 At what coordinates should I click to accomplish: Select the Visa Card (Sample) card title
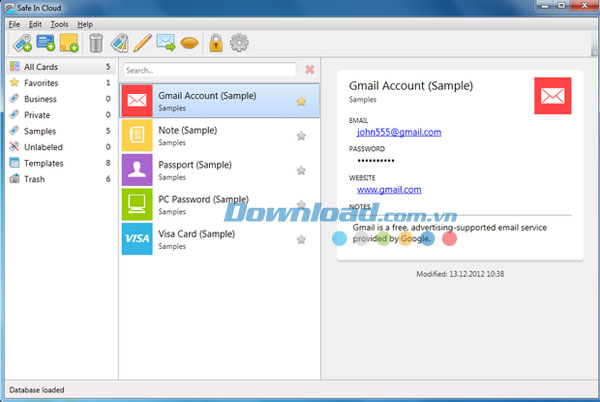[196, 234]
